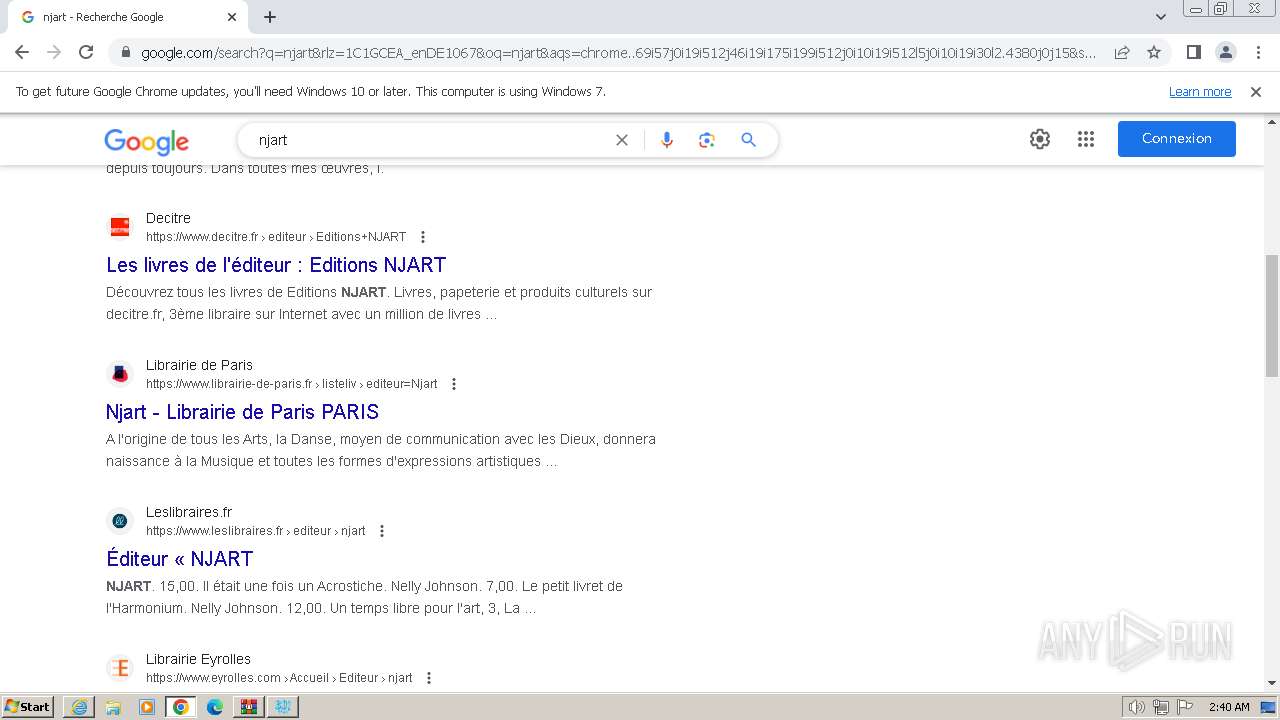
Task: Sign in with the Connexion button
Action: [1177, 139]
